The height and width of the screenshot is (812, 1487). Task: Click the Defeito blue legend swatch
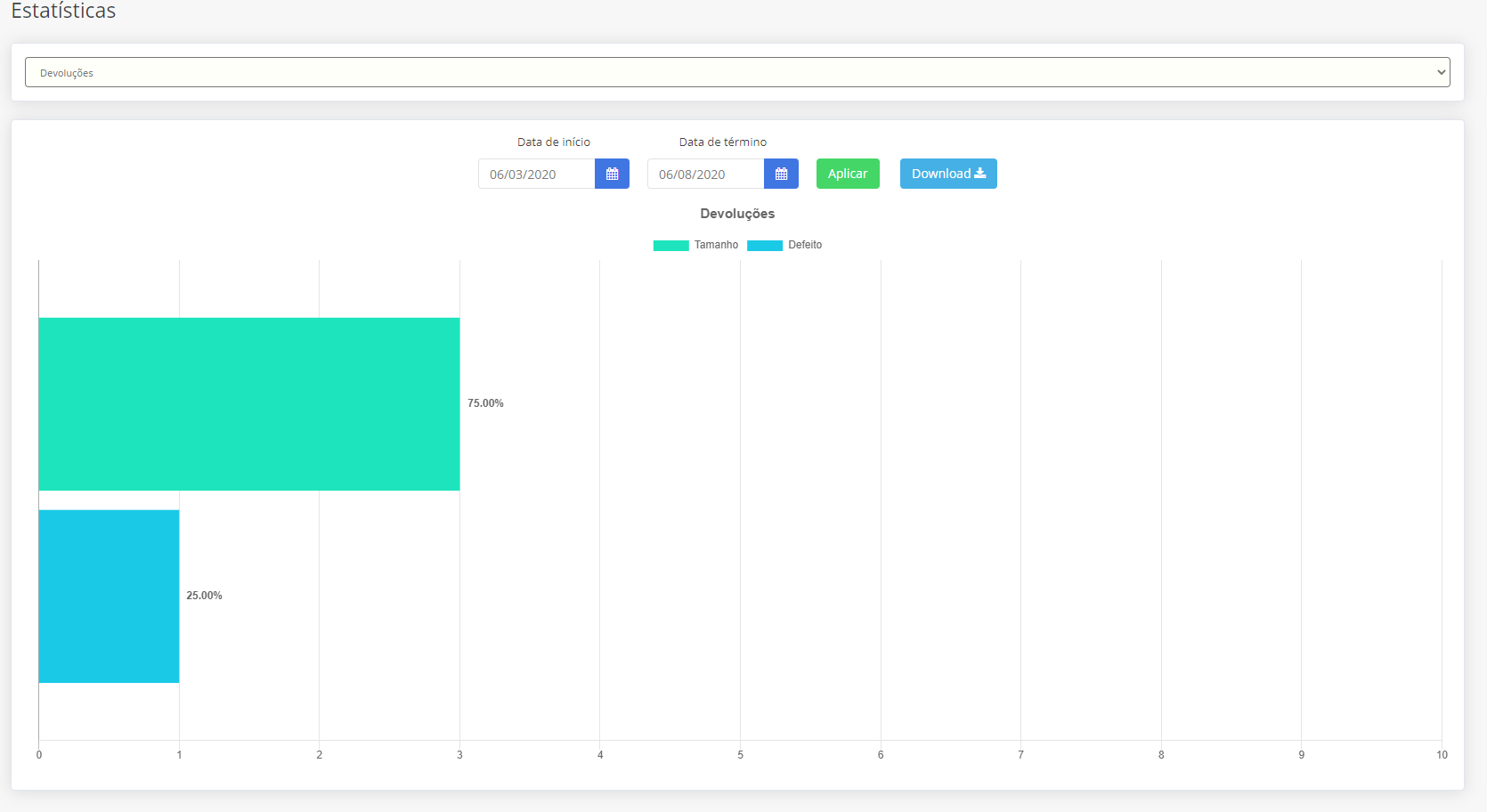coord(764,246)
